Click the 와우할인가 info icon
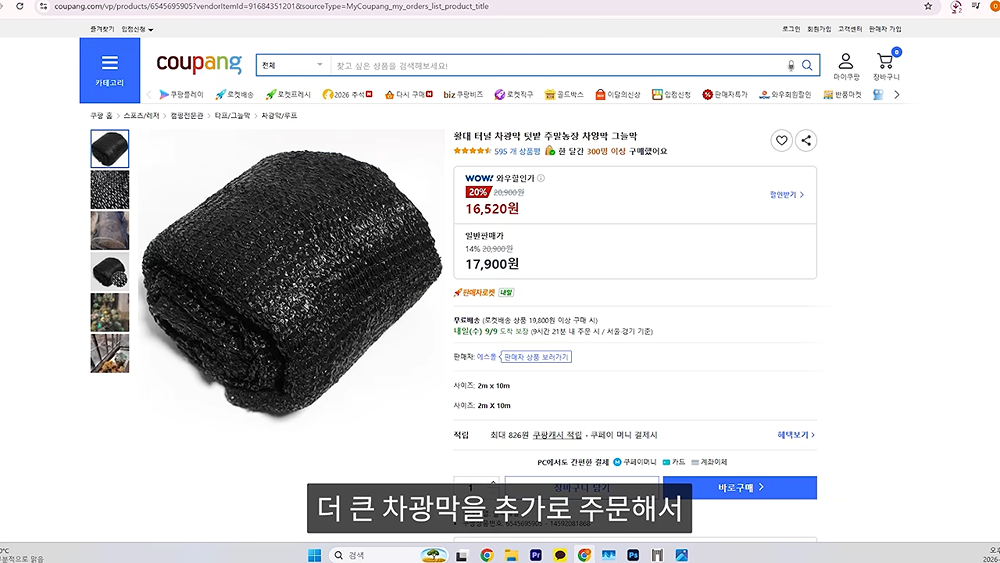Viewport: 1000px width, 563px height. pyautogui.click(x=541, y=179)
